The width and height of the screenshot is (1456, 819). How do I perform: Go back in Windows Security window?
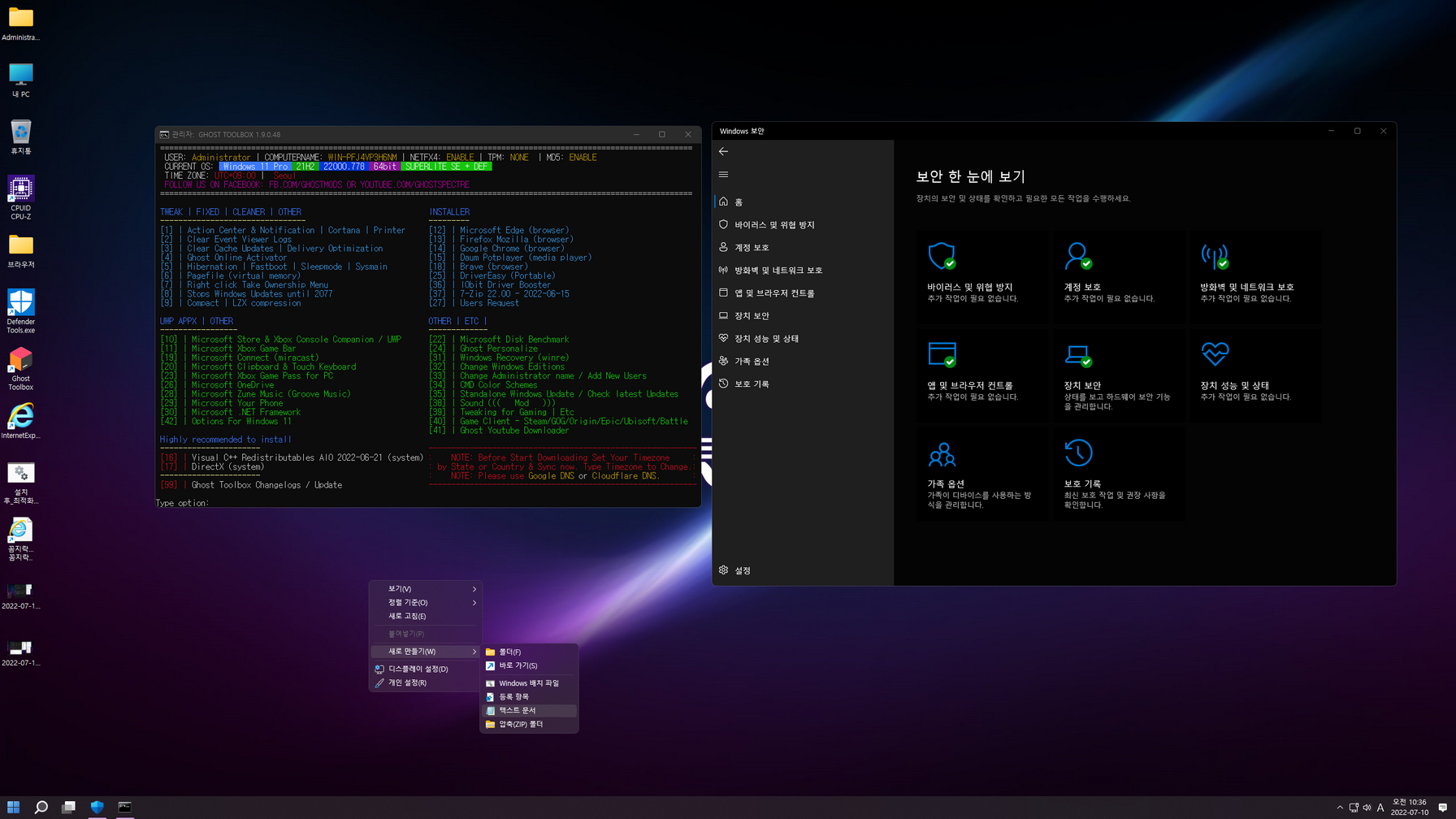(x=723, y=151)
